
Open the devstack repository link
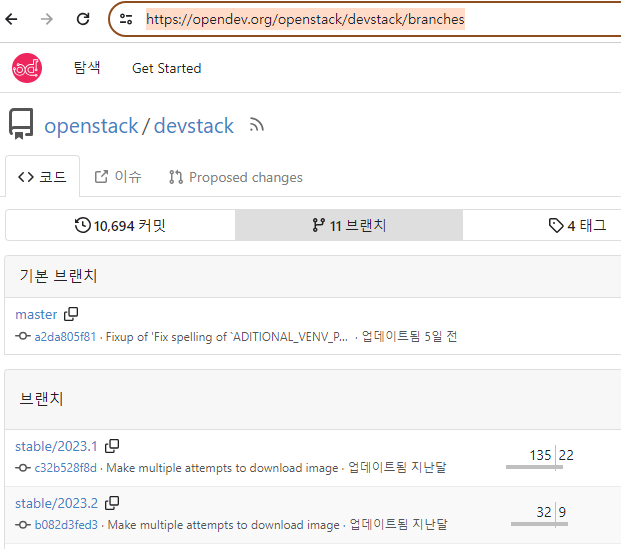194,126
